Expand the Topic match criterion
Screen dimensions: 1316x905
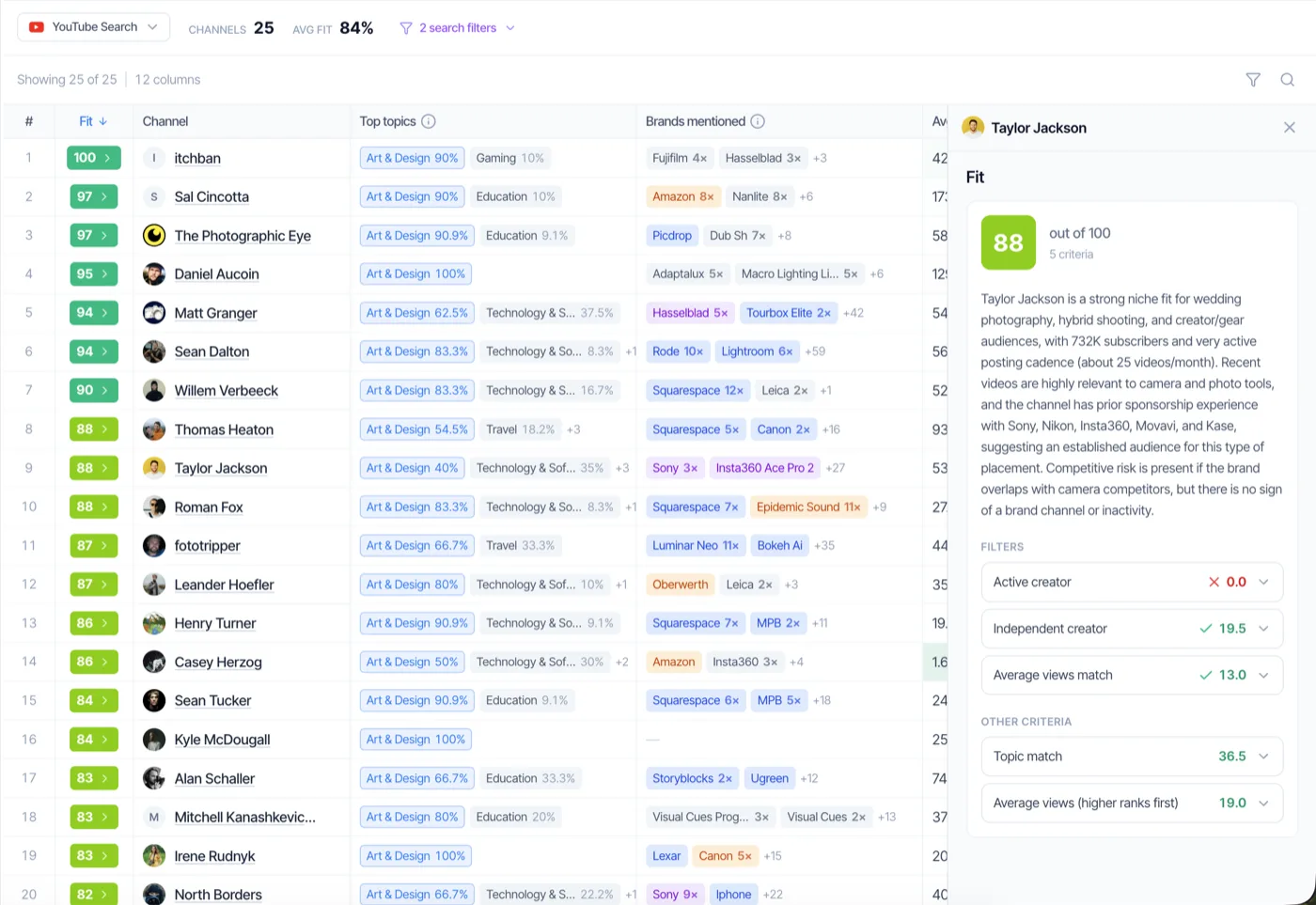click(x=1132, y=757)
